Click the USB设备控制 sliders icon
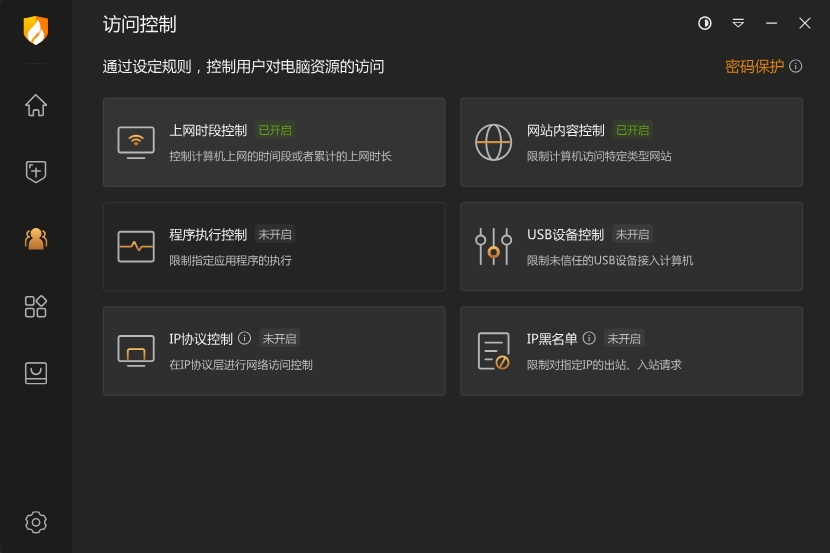The height and width of the screenshot is (553, 830). 493,247
